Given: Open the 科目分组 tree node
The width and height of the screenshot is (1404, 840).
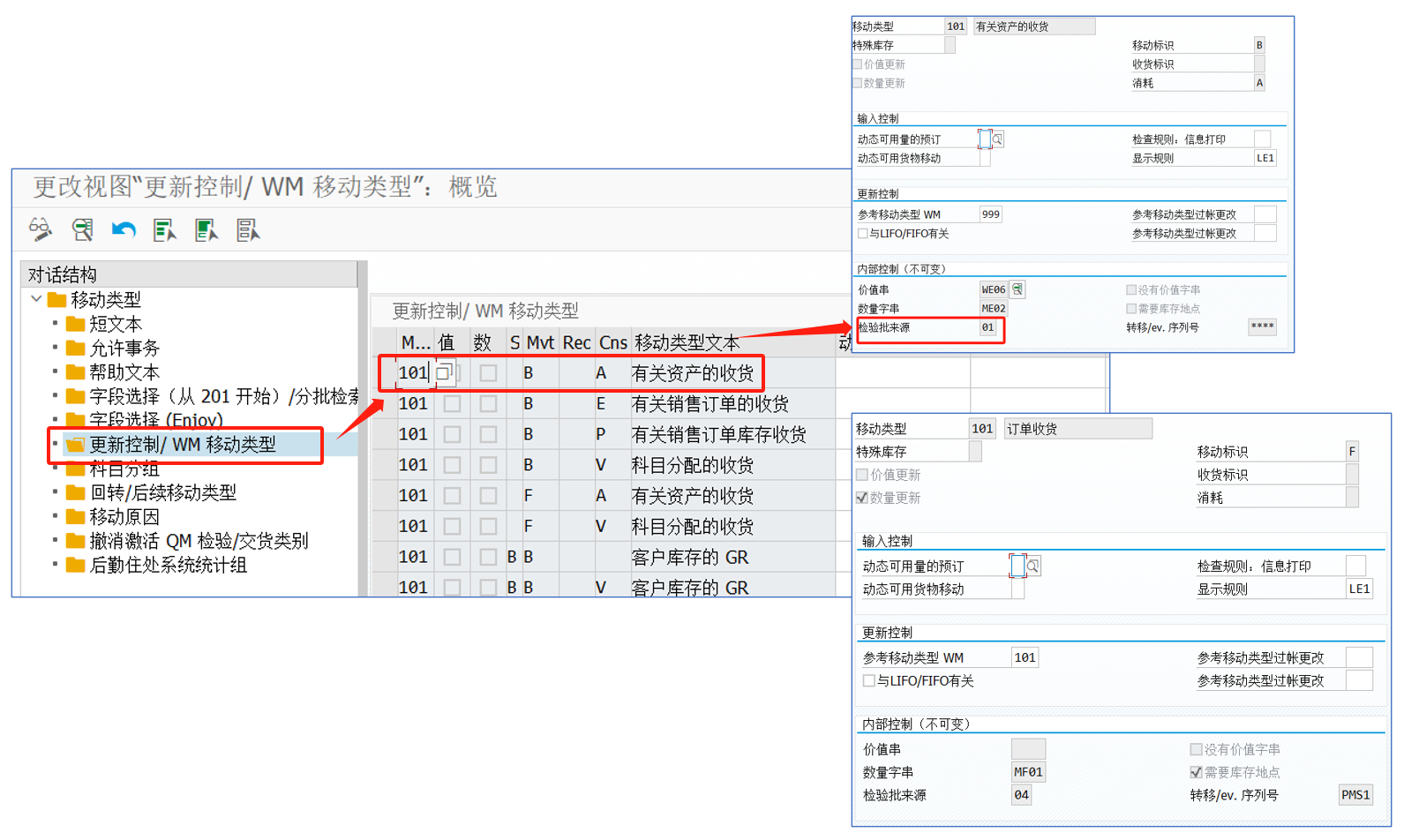Looking at the screenshot, I should tap(124, 469).
